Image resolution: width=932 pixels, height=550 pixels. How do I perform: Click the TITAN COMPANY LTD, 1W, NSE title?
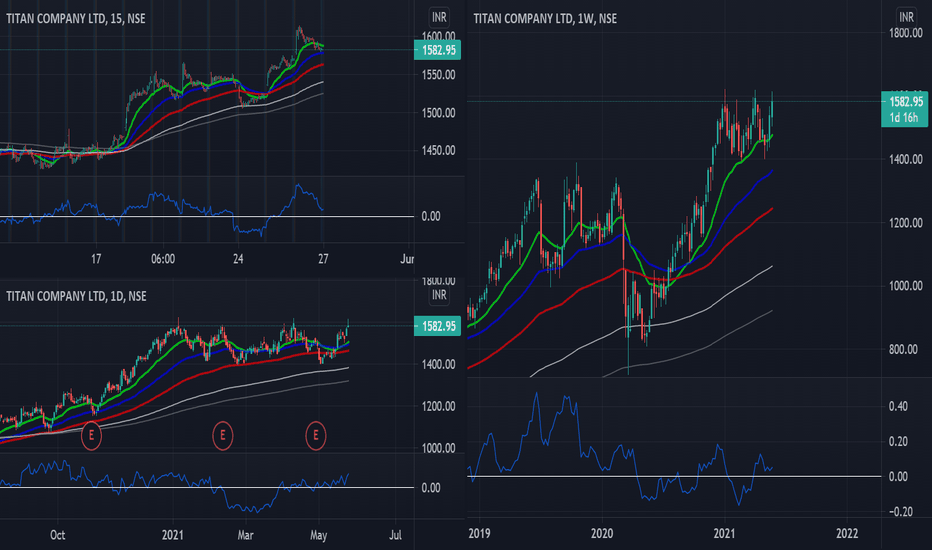coord(545,18)
